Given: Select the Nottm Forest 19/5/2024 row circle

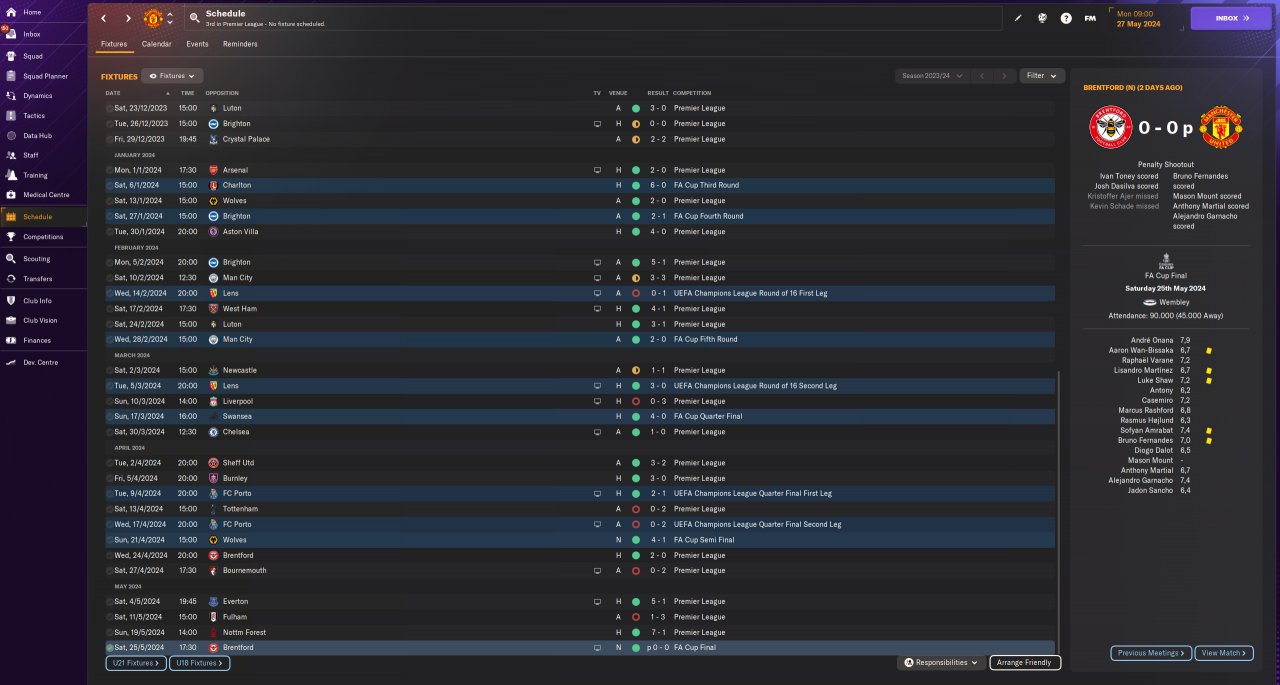Looking at the screenshot, I should click(110, 633).
